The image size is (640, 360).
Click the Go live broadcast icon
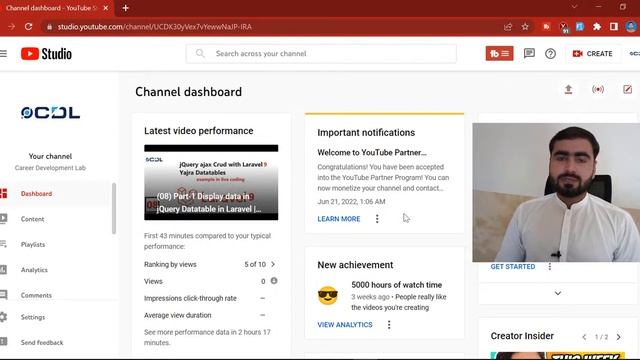tap(598, 89)
